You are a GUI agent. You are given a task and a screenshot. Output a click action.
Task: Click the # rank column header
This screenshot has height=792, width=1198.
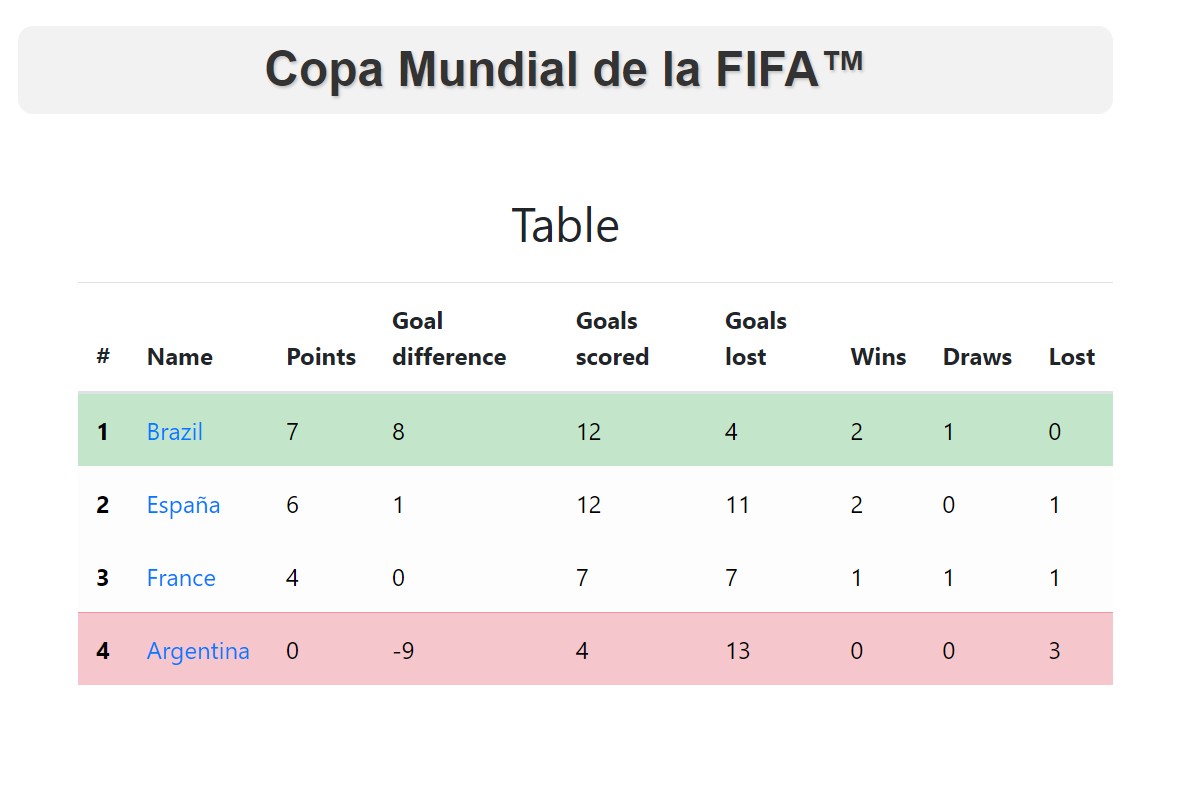[103, 355]
